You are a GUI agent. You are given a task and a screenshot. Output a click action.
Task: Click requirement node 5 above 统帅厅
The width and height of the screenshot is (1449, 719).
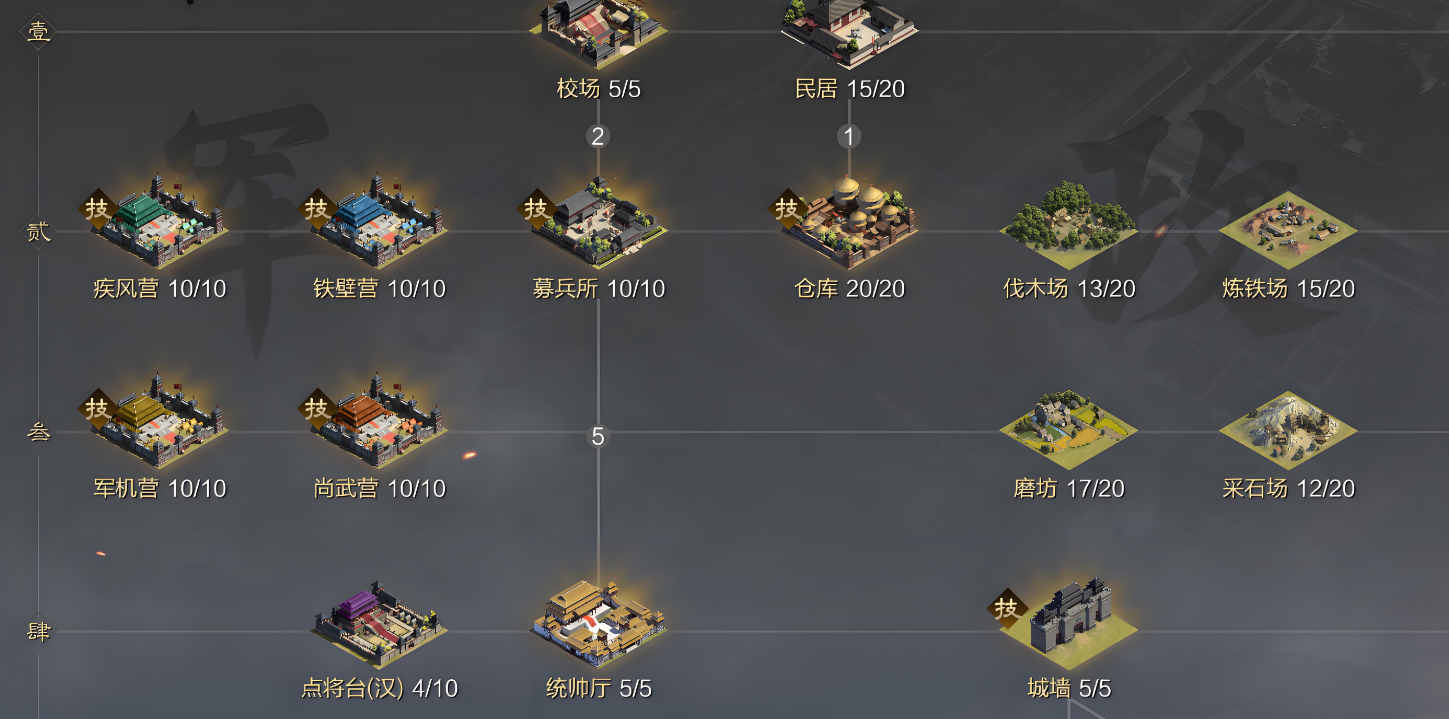click(598, 437)
